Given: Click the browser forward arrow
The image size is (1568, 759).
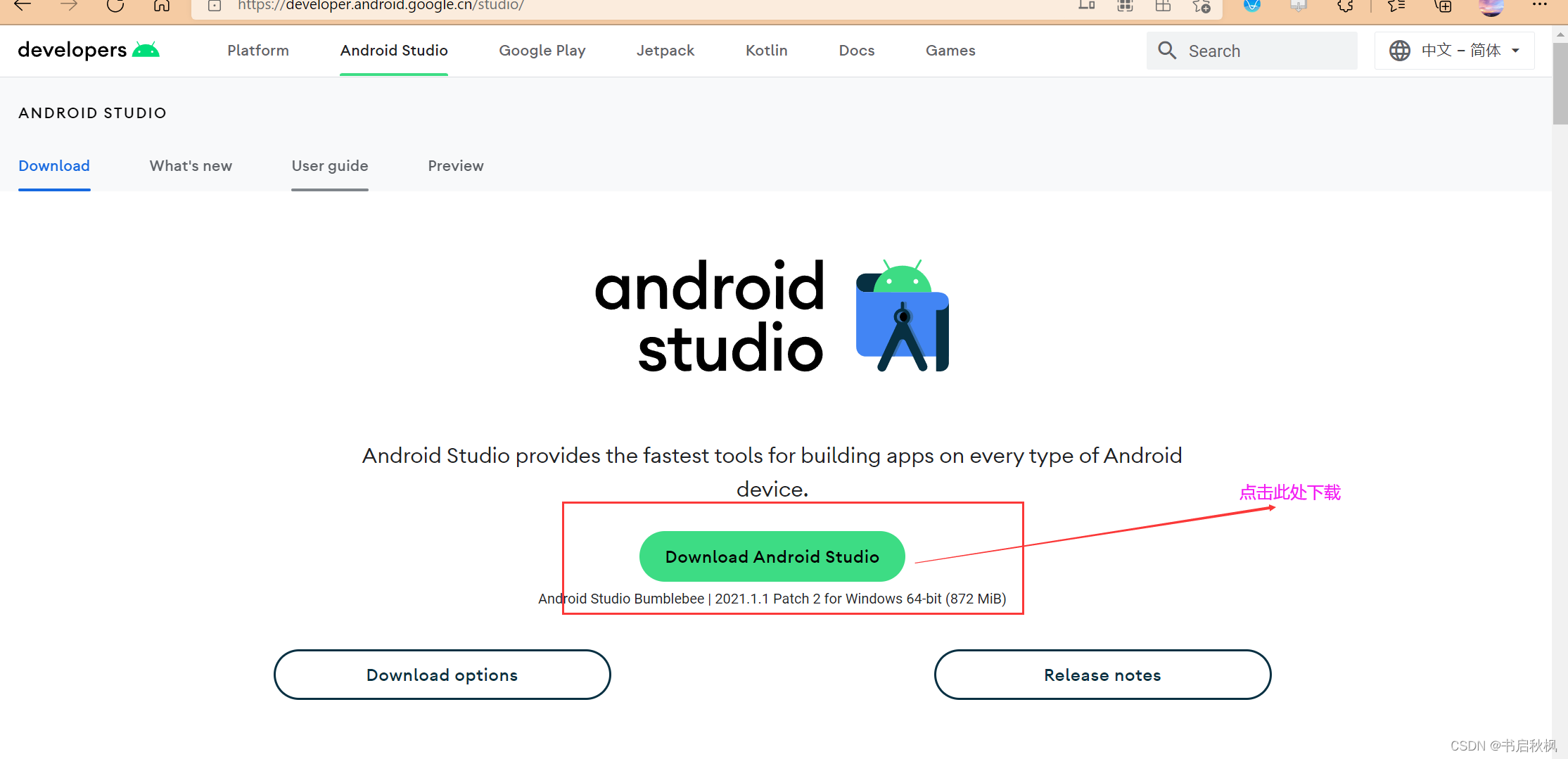Looking at the screenshot, I should click(69, 6).
